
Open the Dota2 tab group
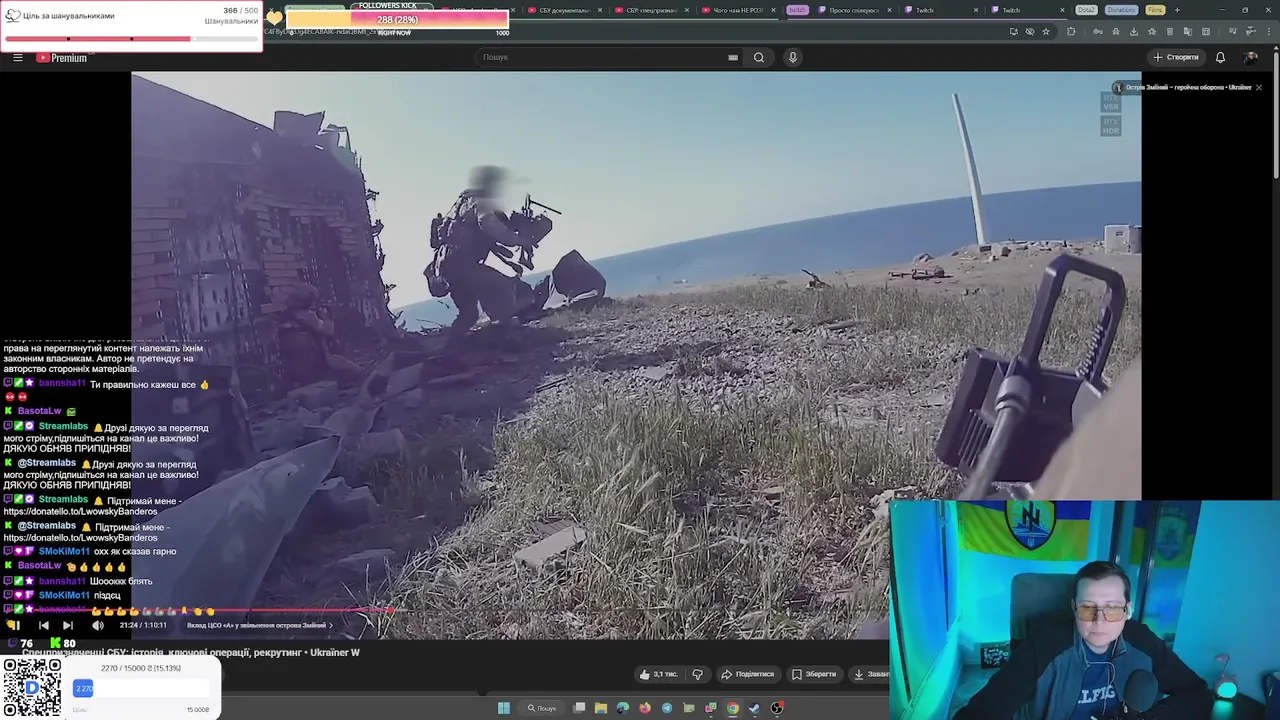pyautogui.click(x=1086, y=10)
